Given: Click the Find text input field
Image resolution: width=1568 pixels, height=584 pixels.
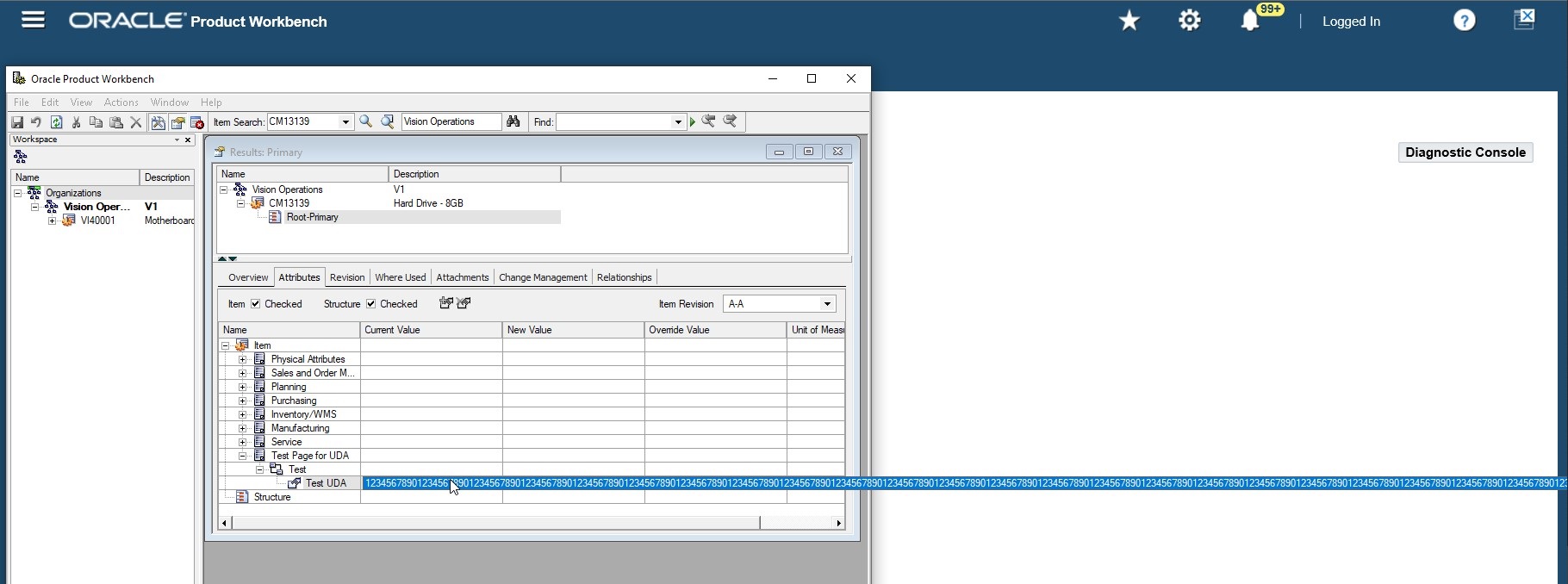Looking at the screenshot, I should tap(613, 122).
